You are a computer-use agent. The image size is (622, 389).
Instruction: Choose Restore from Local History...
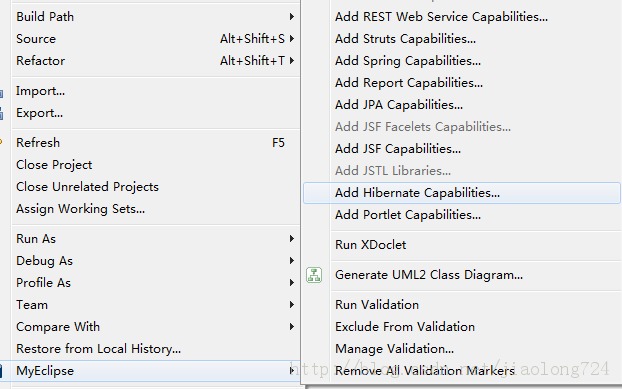(156, 349)
